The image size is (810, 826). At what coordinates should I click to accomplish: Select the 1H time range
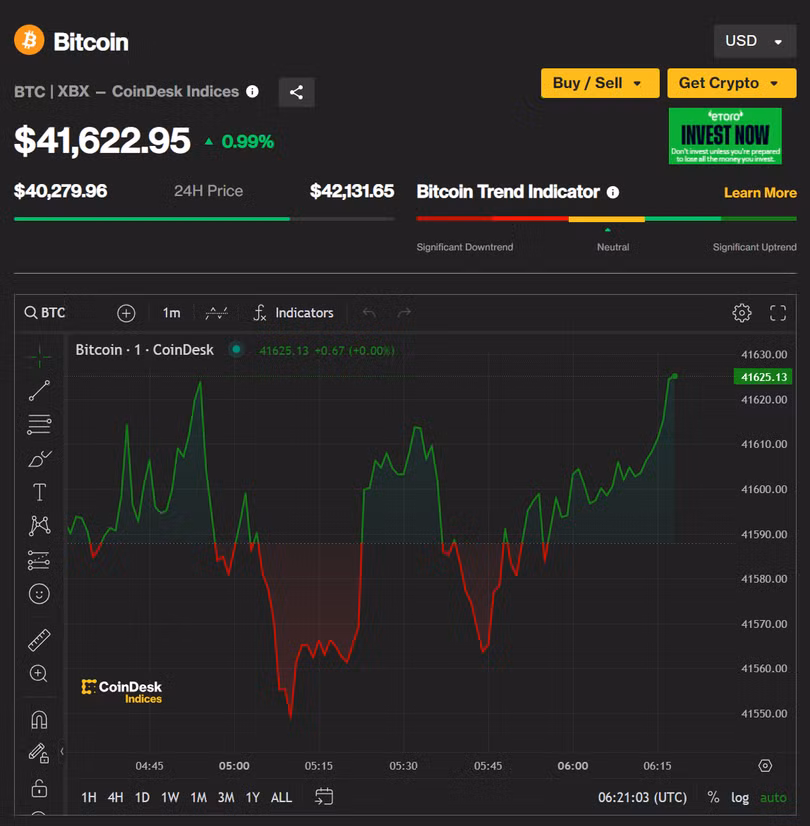click(x=89, y=797)
